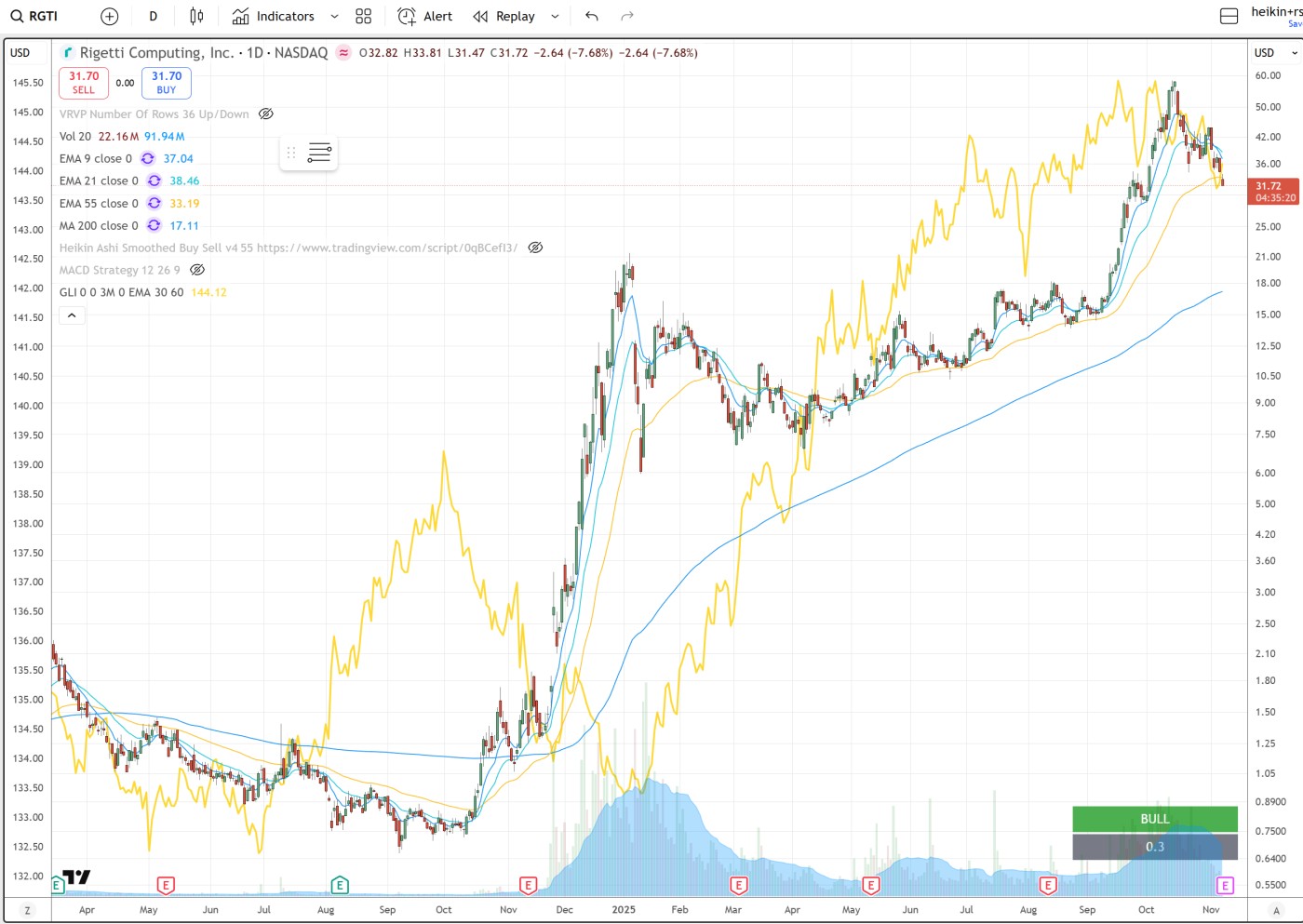Click the green BULL indicator bar

(x=1154, y=819)
